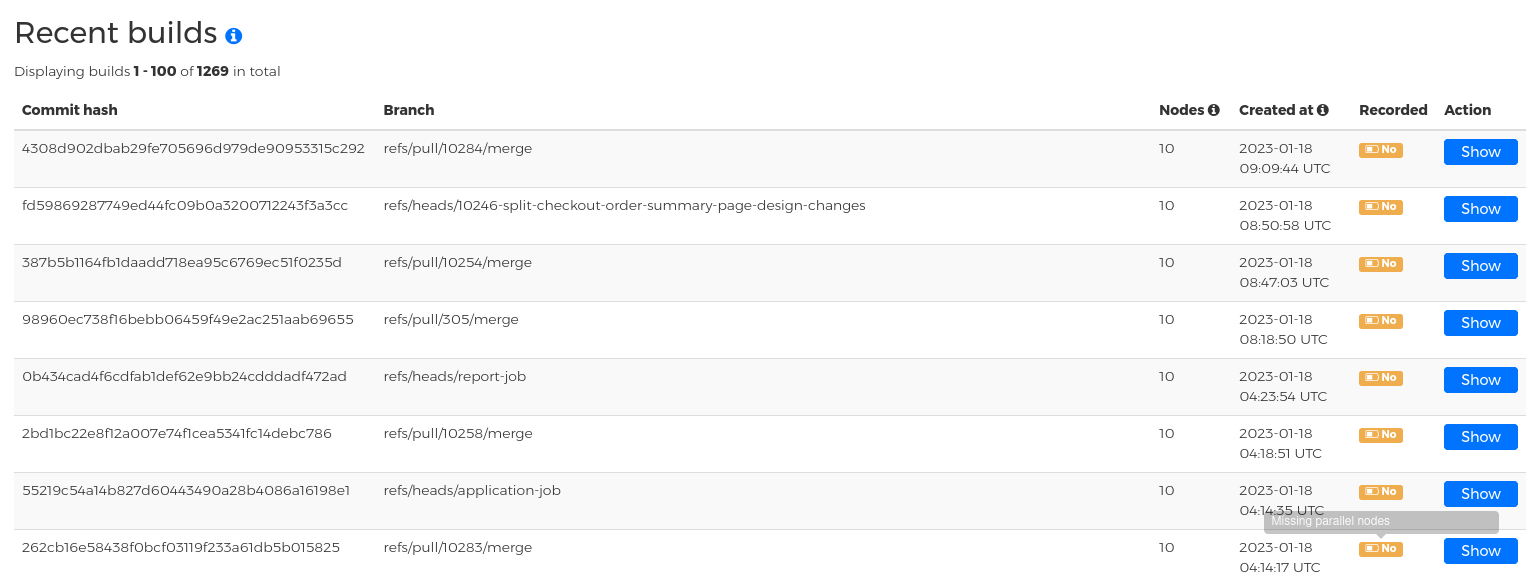Show the 10246-split-checkout-order-summary branch build

(1480, 208)
